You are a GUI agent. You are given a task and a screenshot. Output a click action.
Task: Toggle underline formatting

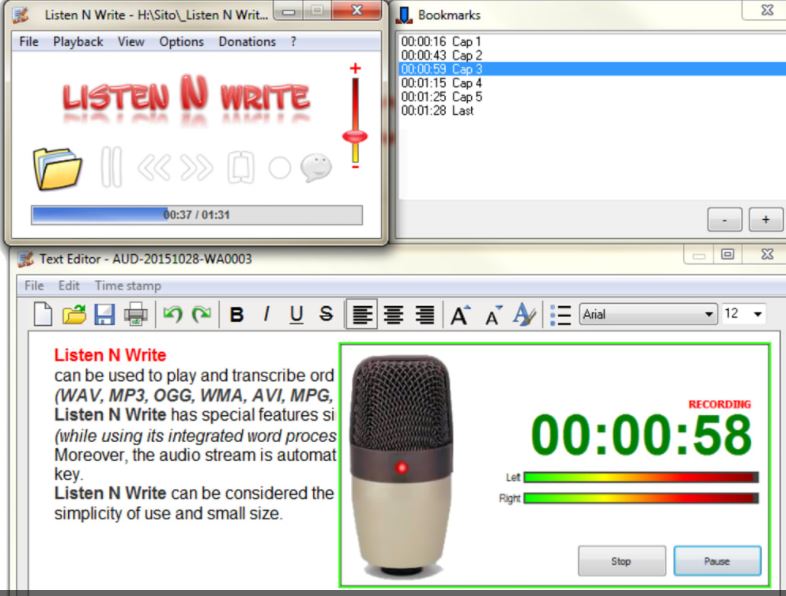[296, 315]
